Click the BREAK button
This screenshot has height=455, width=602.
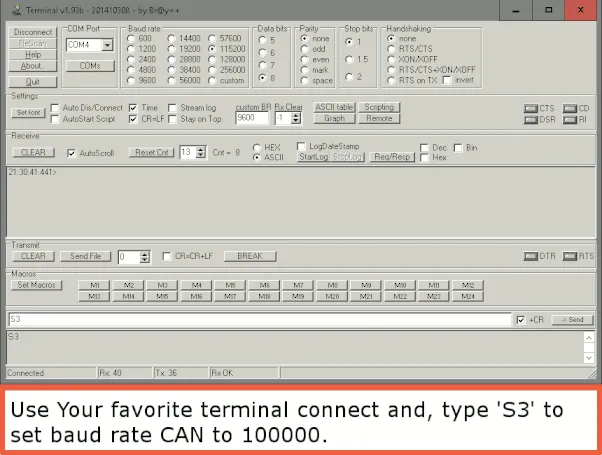click(250, 256)
